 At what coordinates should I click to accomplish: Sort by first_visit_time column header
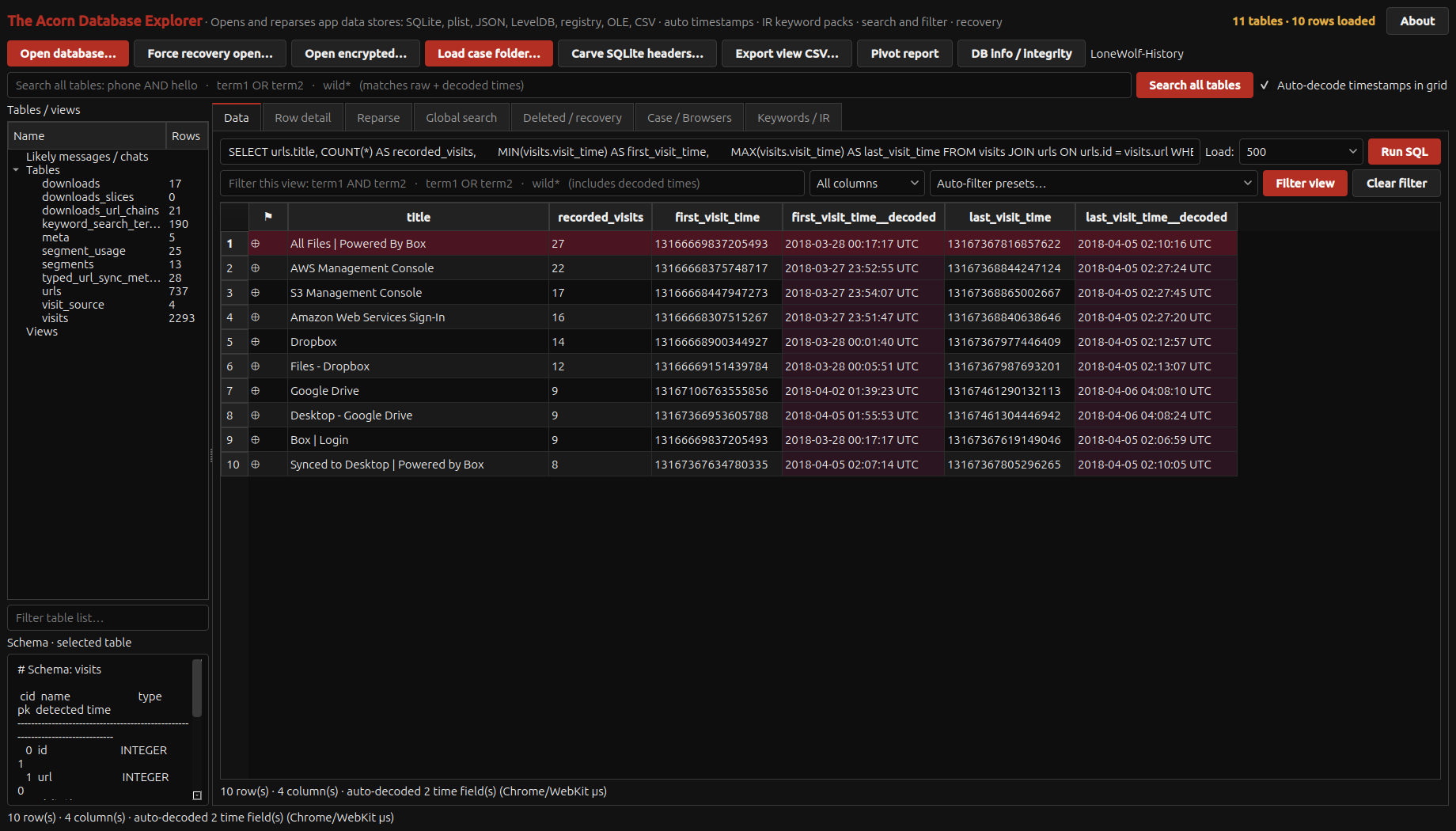[717, 217]
